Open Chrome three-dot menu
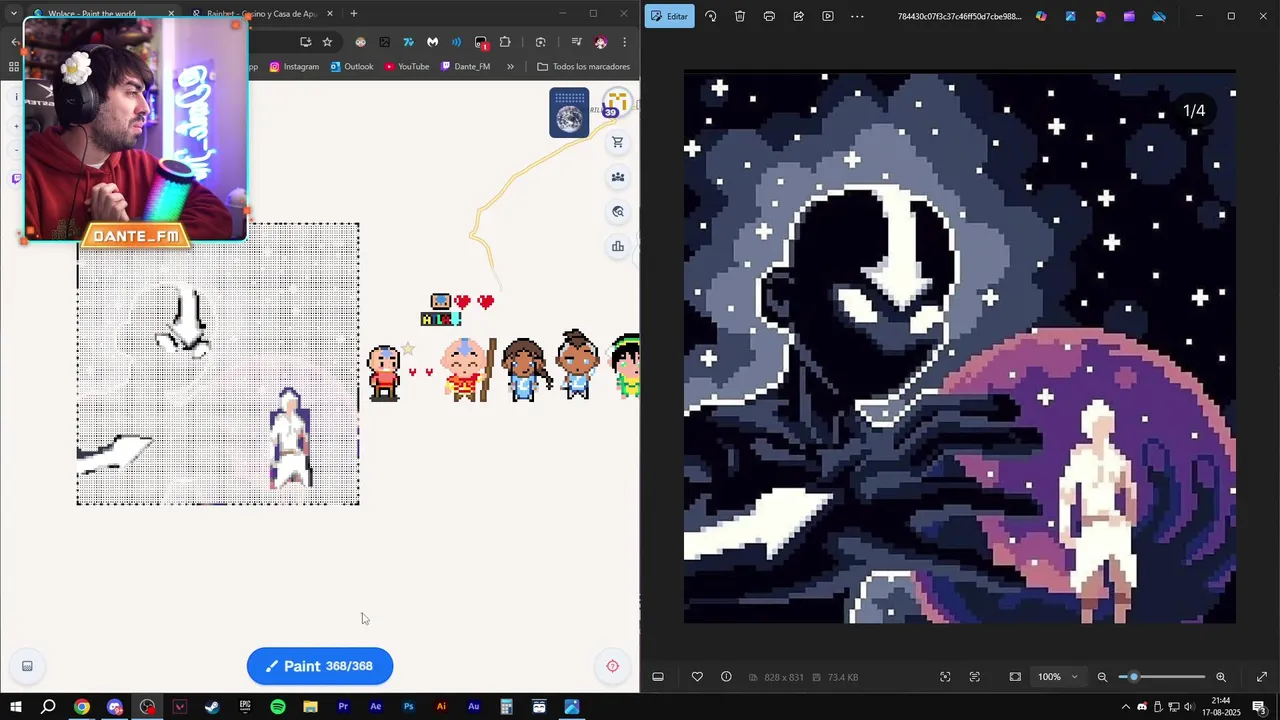This screenshot has height=720, width=1280. pyautogui.click(x=624, y=42)
